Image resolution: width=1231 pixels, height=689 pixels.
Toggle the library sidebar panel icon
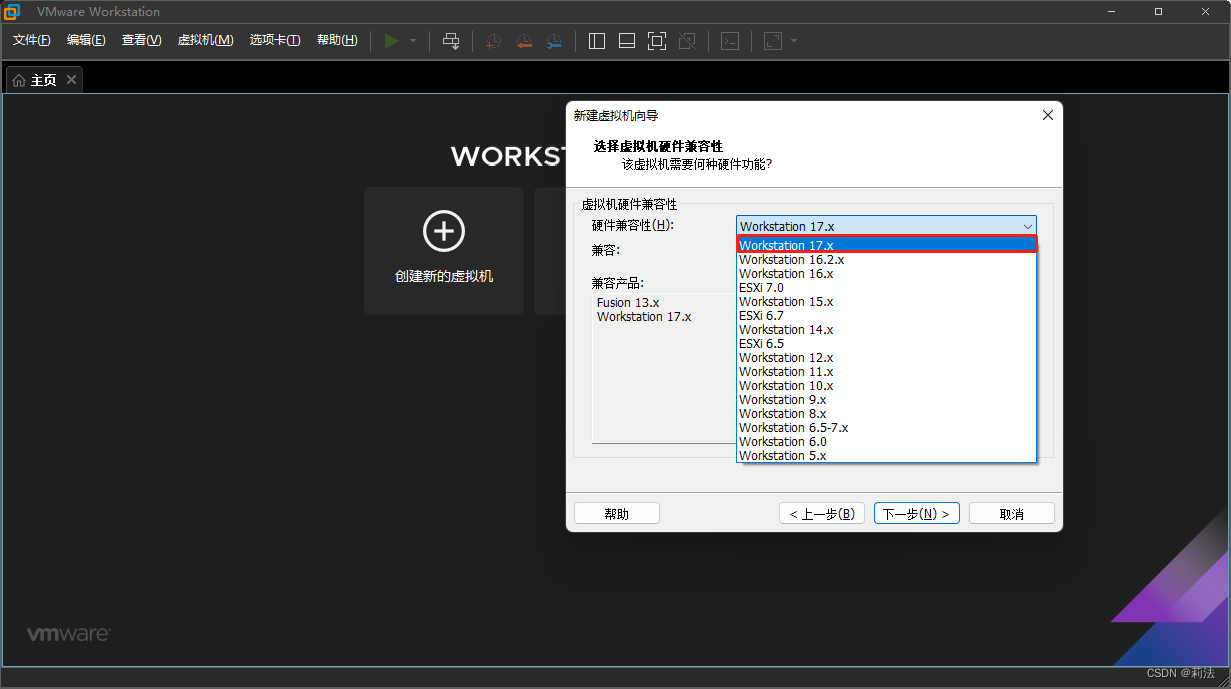coord(597,41)
